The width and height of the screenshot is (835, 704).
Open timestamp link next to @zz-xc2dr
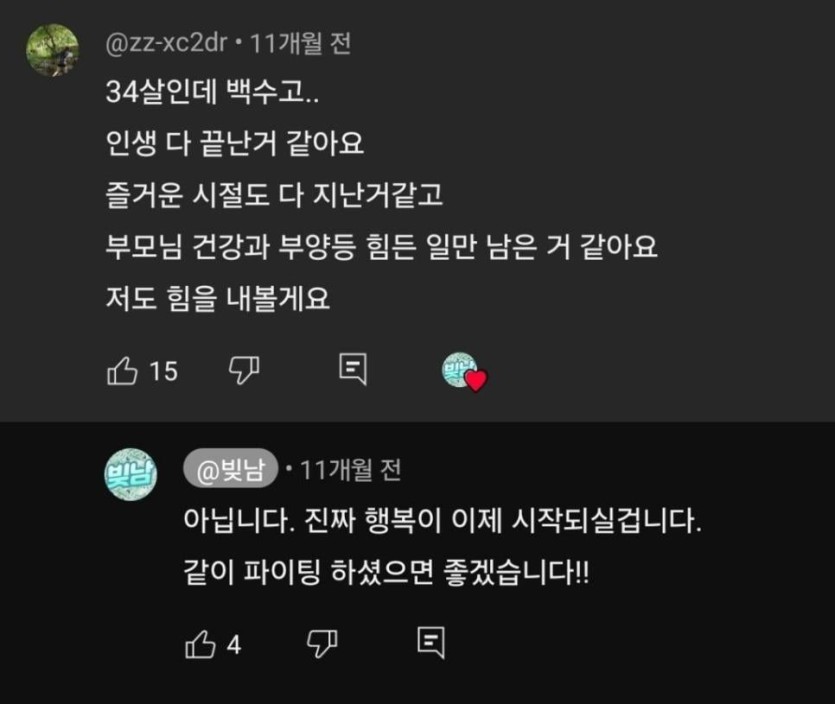pos(300,44)
